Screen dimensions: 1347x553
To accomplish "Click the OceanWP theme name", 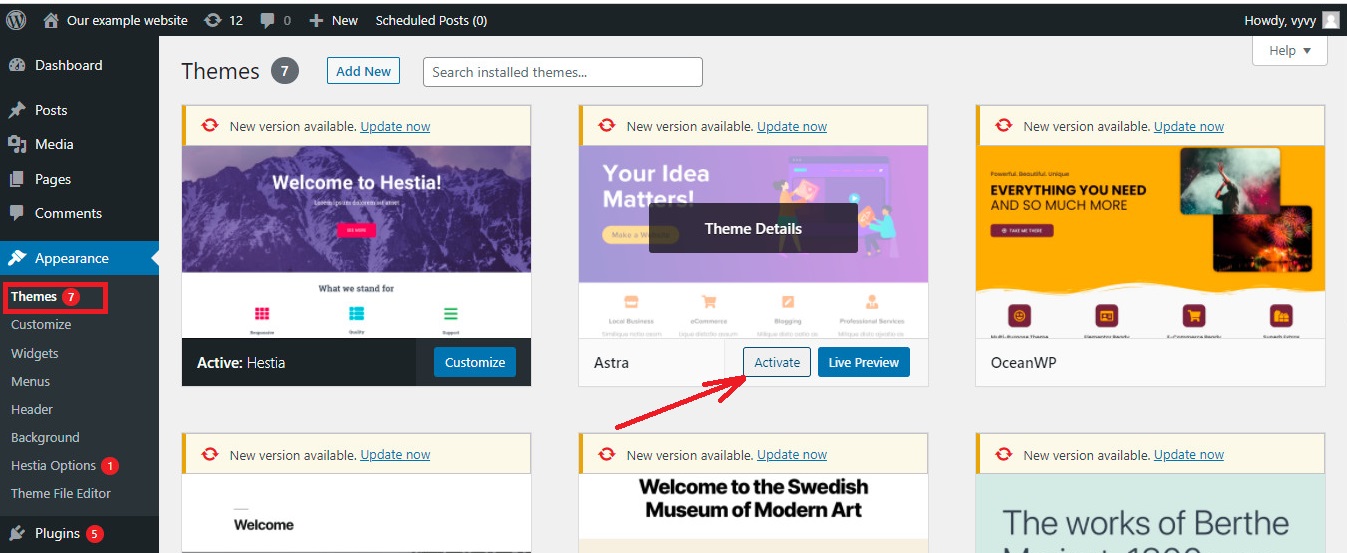I will (x=1024, y=362).
